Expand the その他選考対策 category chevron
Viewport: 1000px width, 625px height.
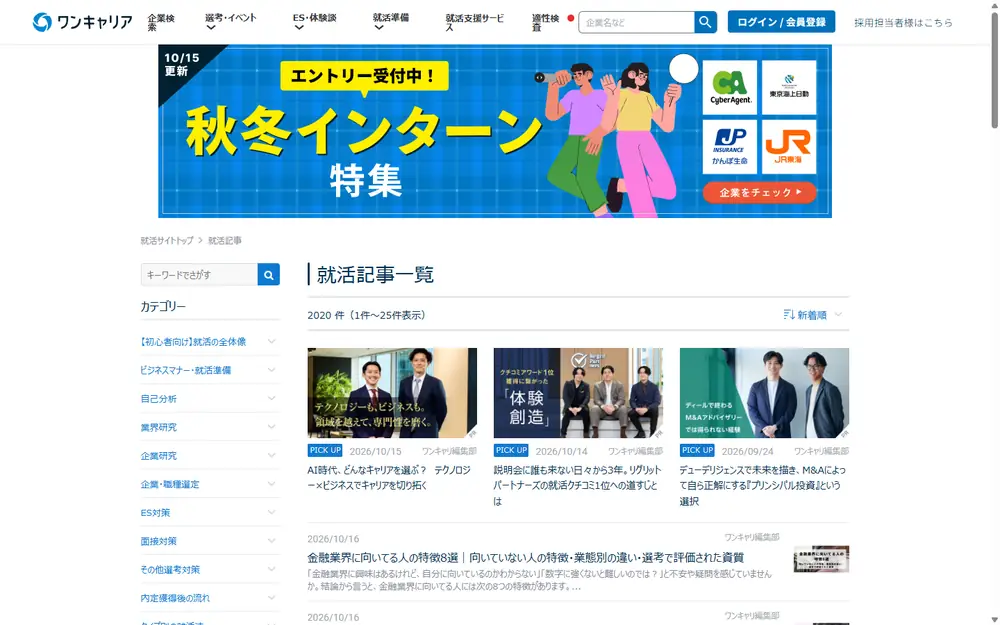[x=272, y=569]
